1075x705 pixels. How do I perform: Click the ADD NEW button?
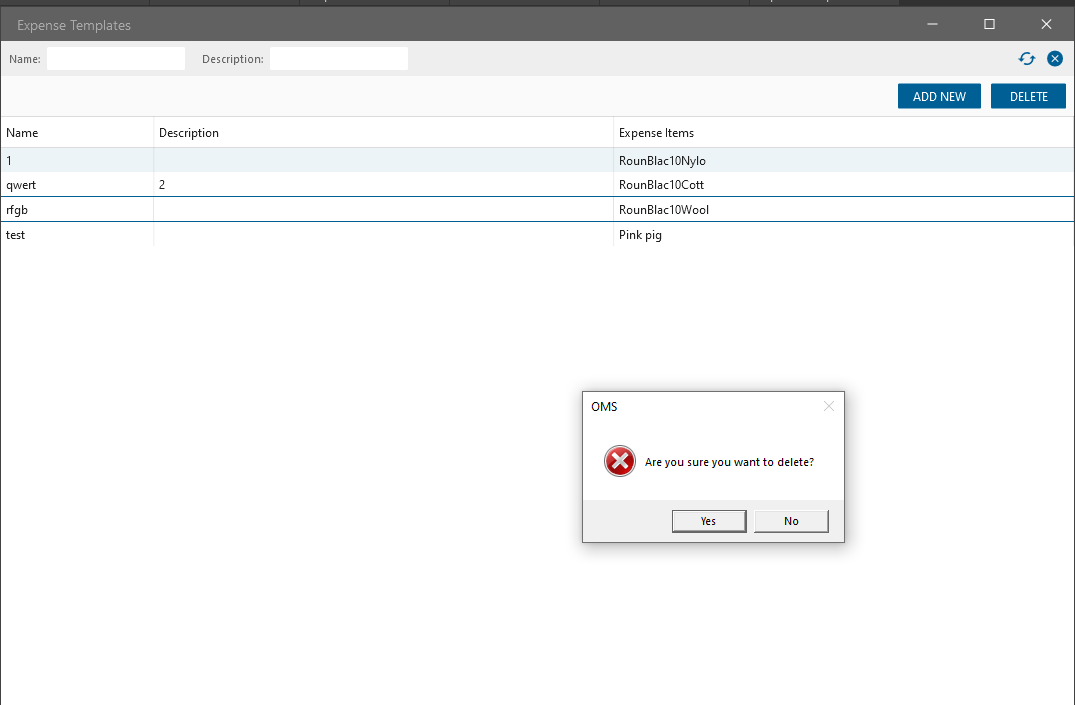939,96
